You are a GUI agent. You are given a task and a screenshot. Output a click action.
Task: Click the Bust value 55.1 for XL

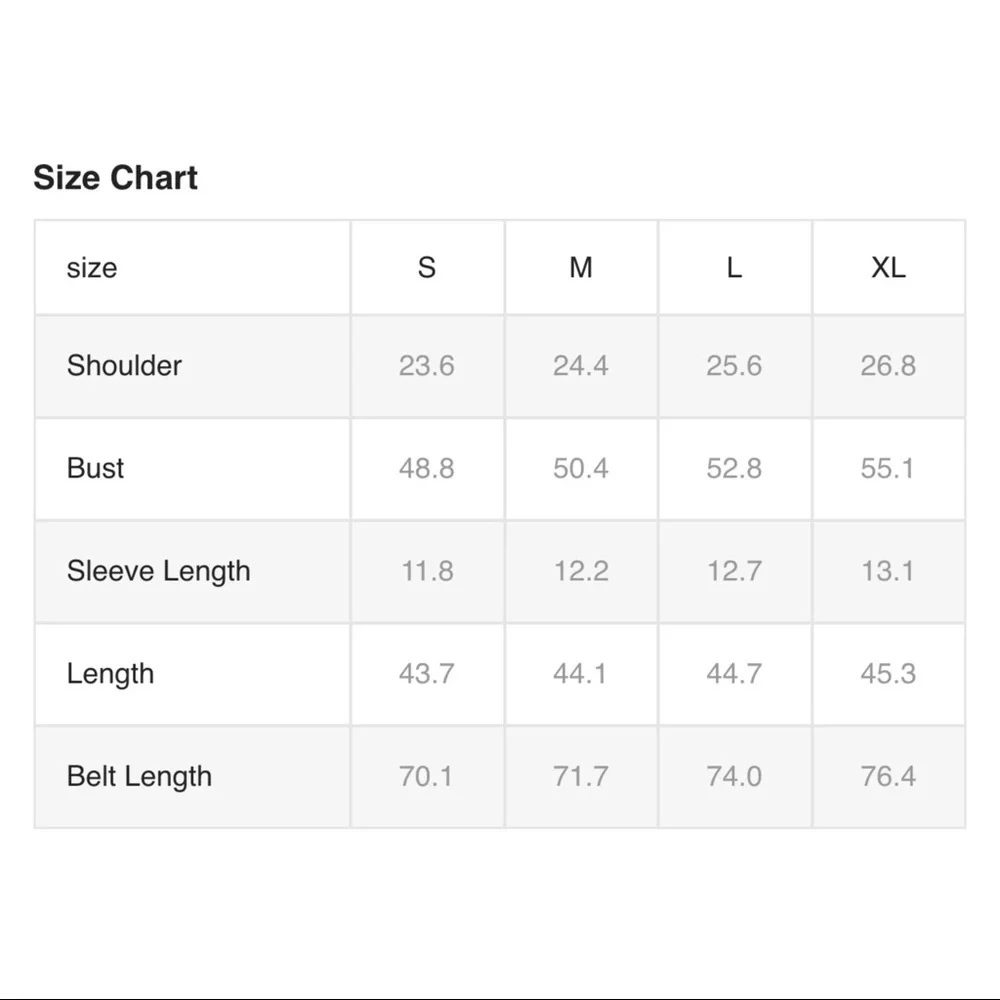tap(888, 468)
